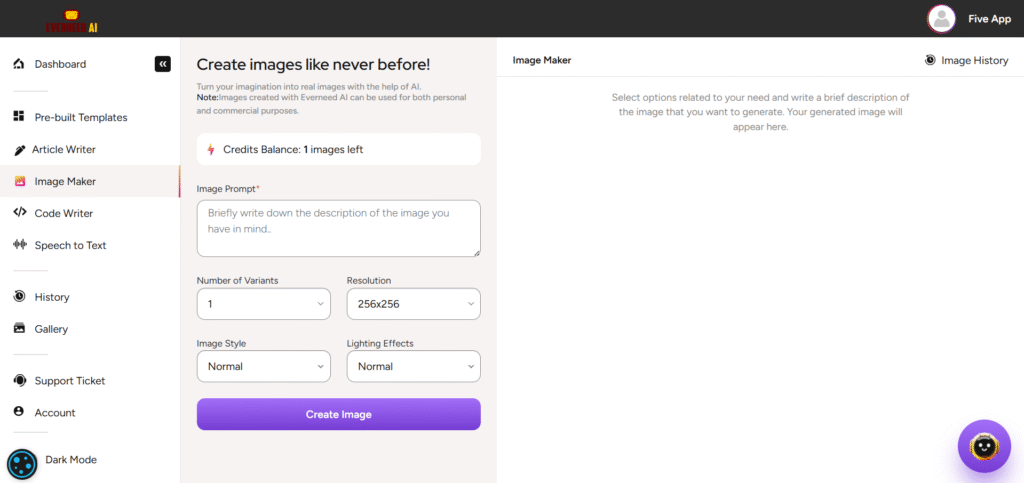
Task: Click the Number of Variants label
Action: coord(238,280)
